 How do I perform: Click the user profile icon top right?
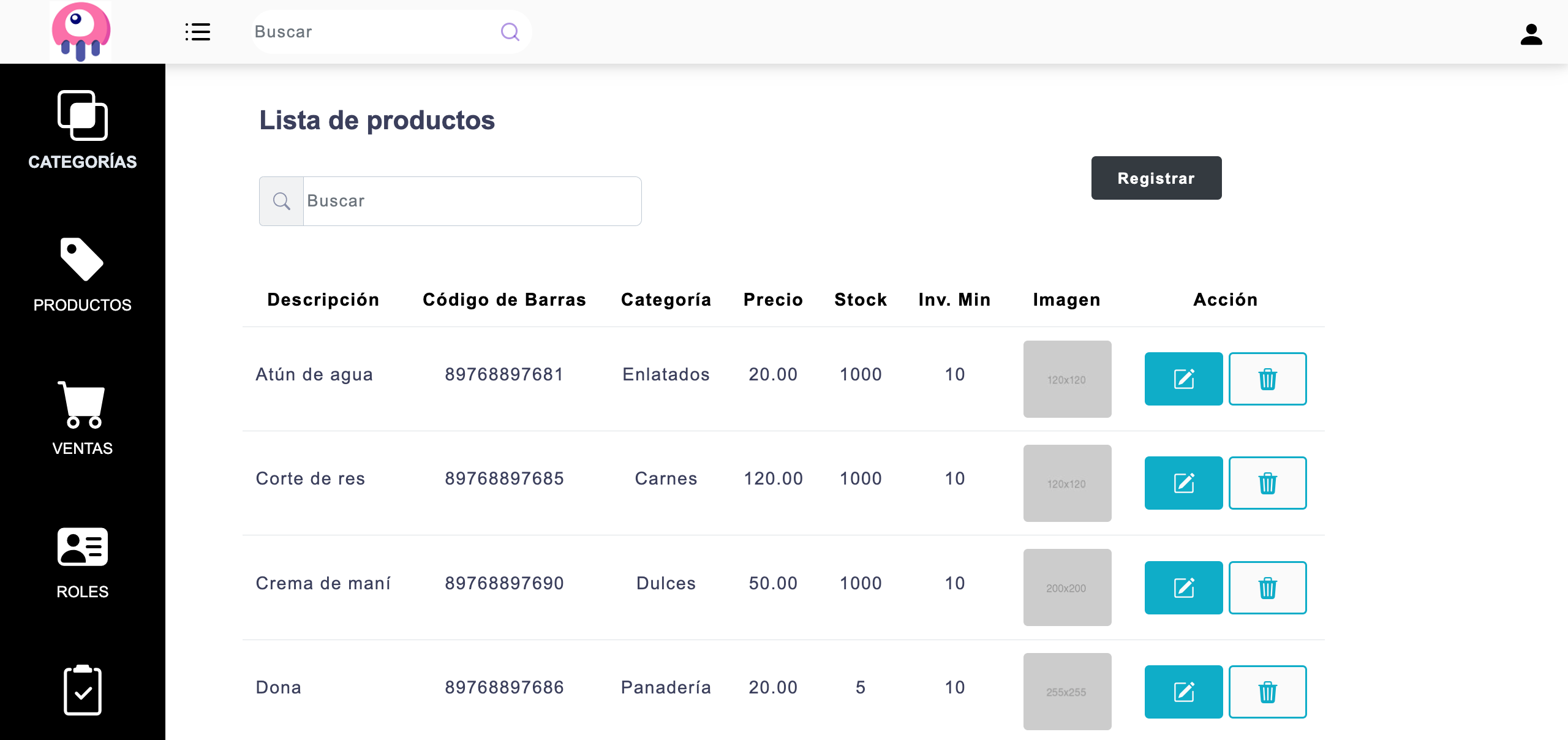tap(1531, 35)
